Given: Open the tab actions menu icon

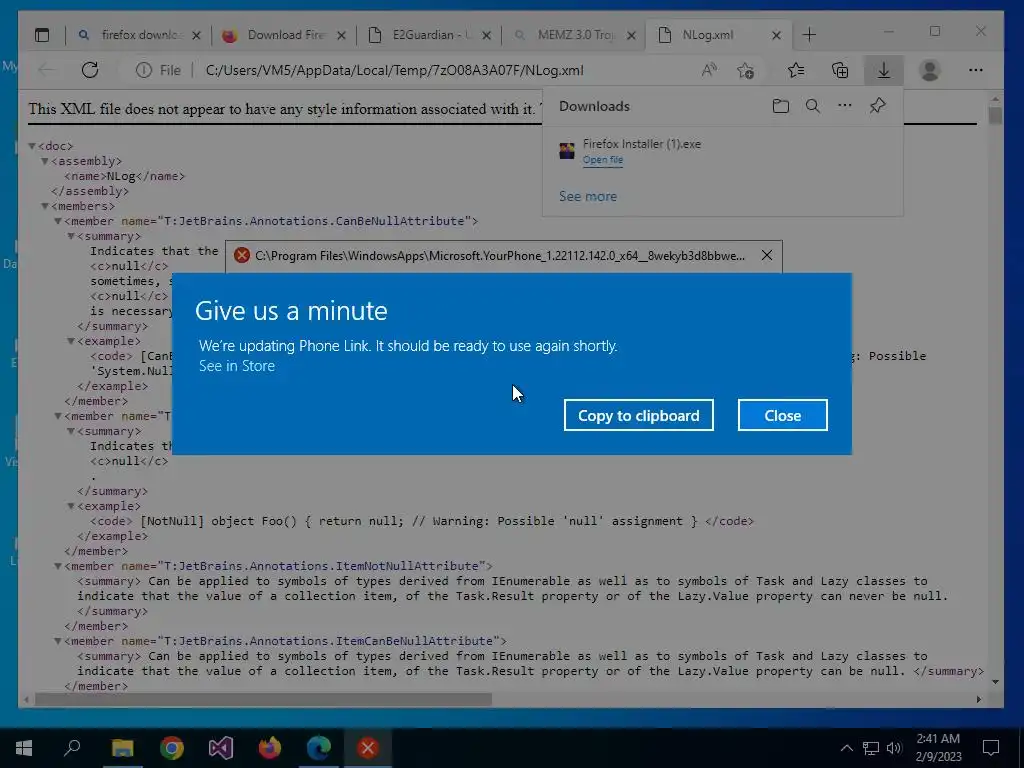Looking at the screenshot, I should [42, 35].
